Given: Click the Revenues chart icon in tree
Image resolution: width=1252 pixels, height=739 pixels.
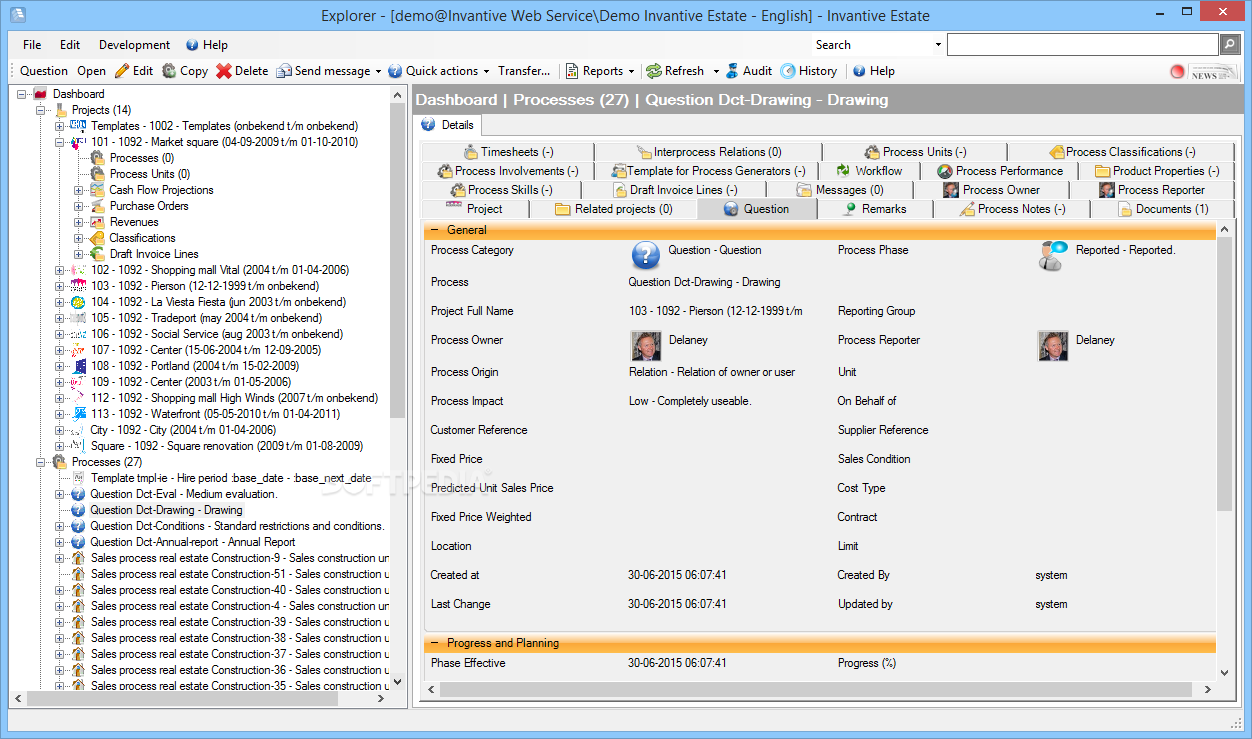Looking at the screenshot, I should point(97,222).
